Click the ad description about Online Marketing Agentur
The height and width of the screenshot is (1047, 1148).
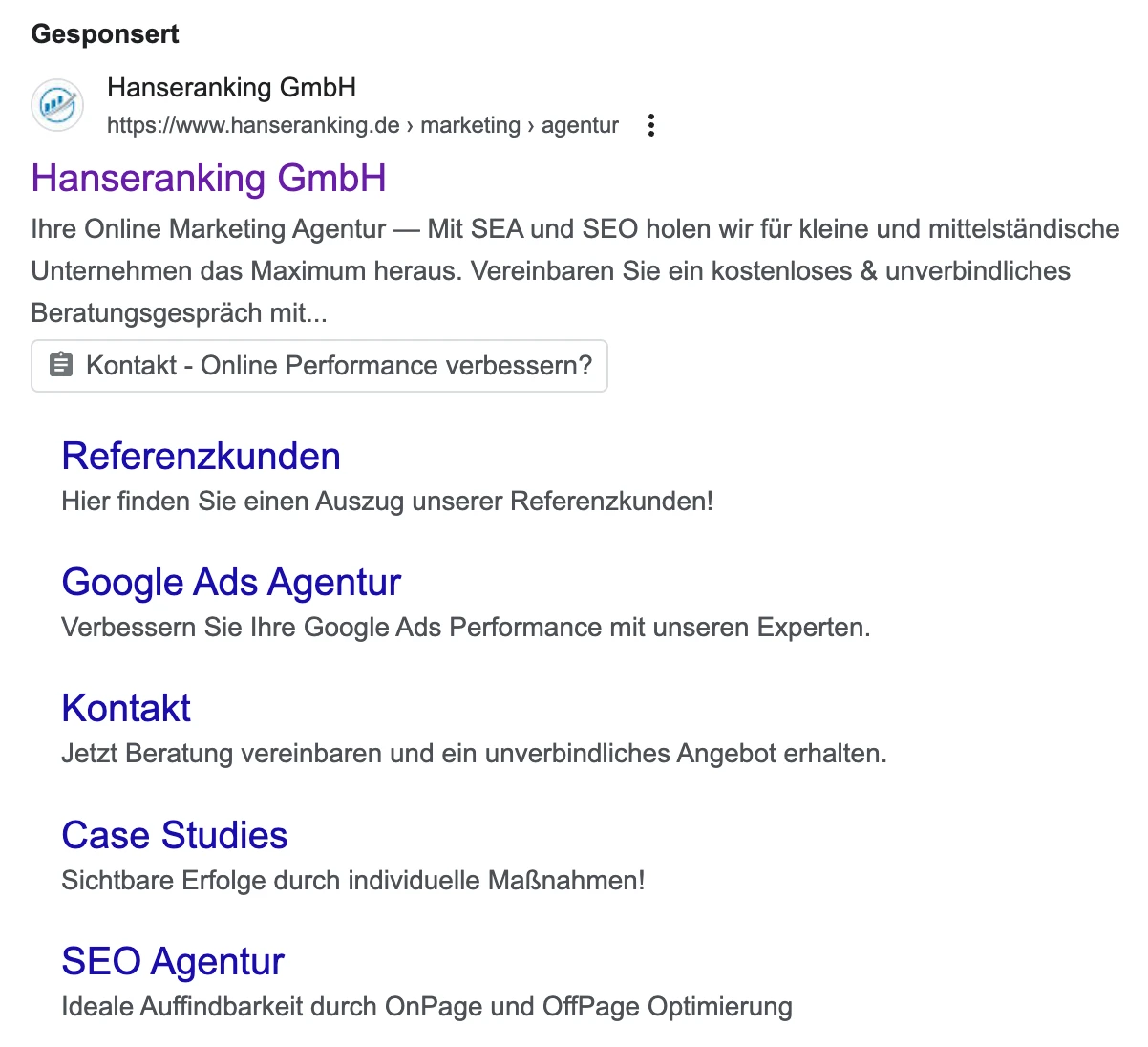[575, 271]
